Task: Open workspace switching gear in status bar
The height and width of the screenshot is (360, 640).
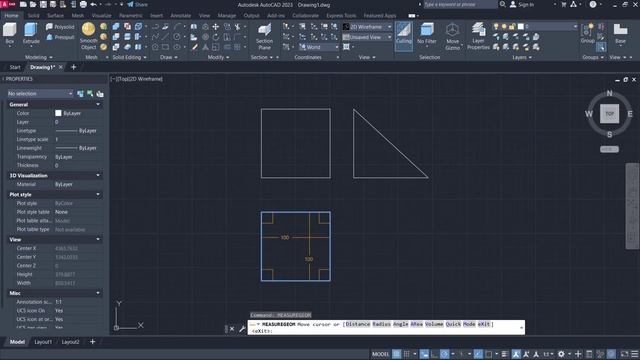Action: point(561,354)
